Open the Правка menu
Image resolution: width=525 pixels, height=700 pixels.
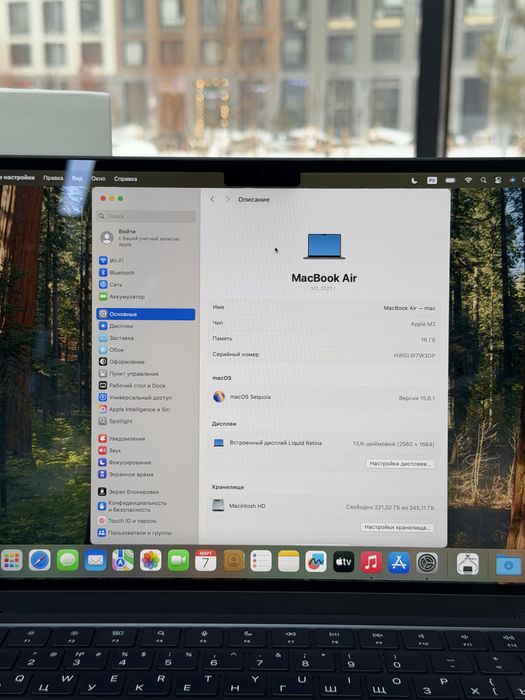coord(53,178)
